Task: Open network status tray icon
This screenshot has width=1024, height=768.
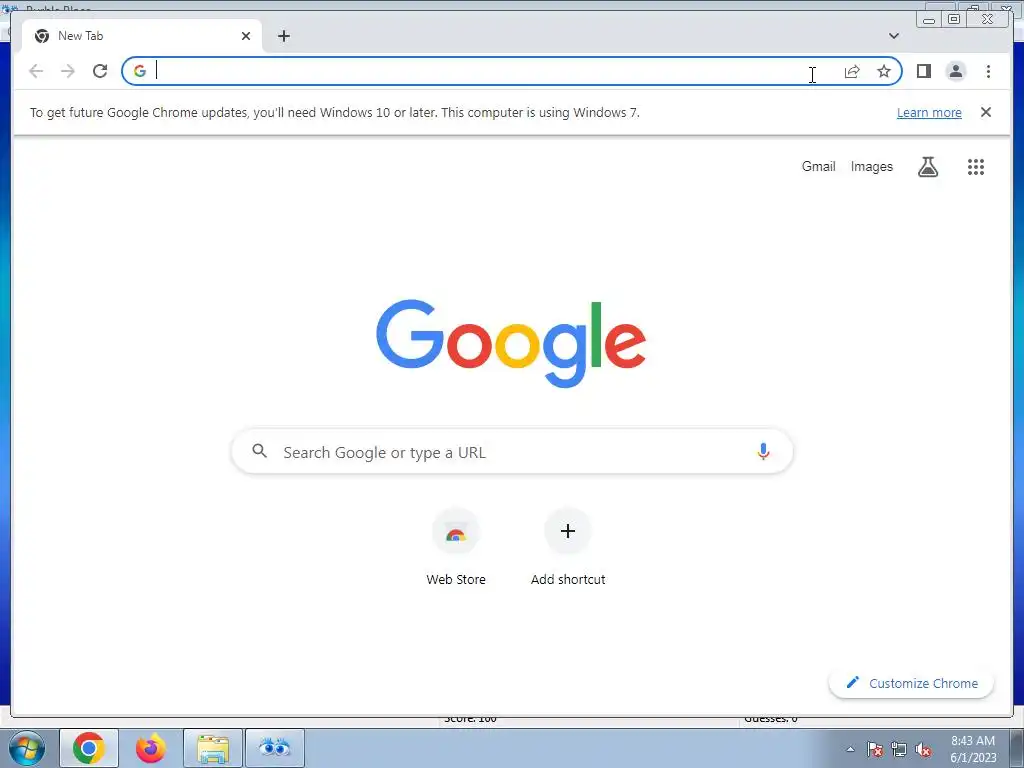Action: click(899, 749)
